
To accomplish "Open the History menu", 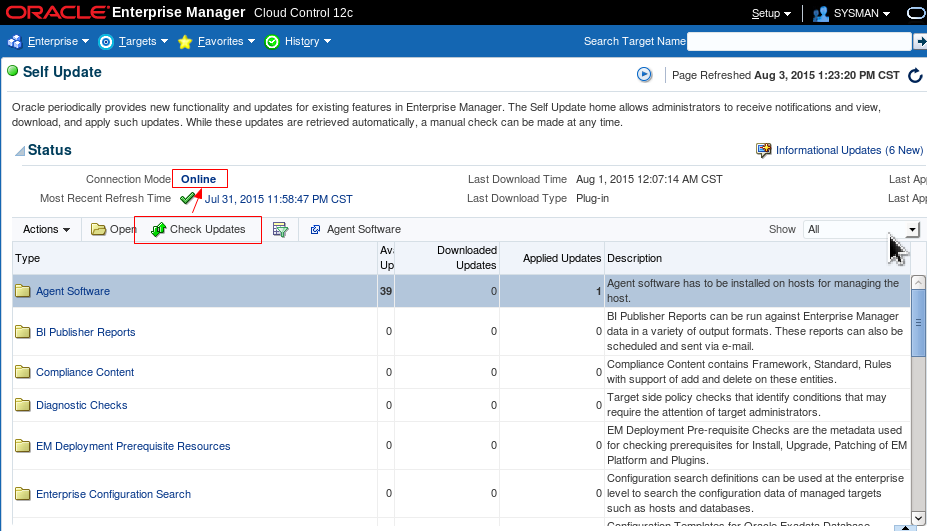I will point(307,41).
